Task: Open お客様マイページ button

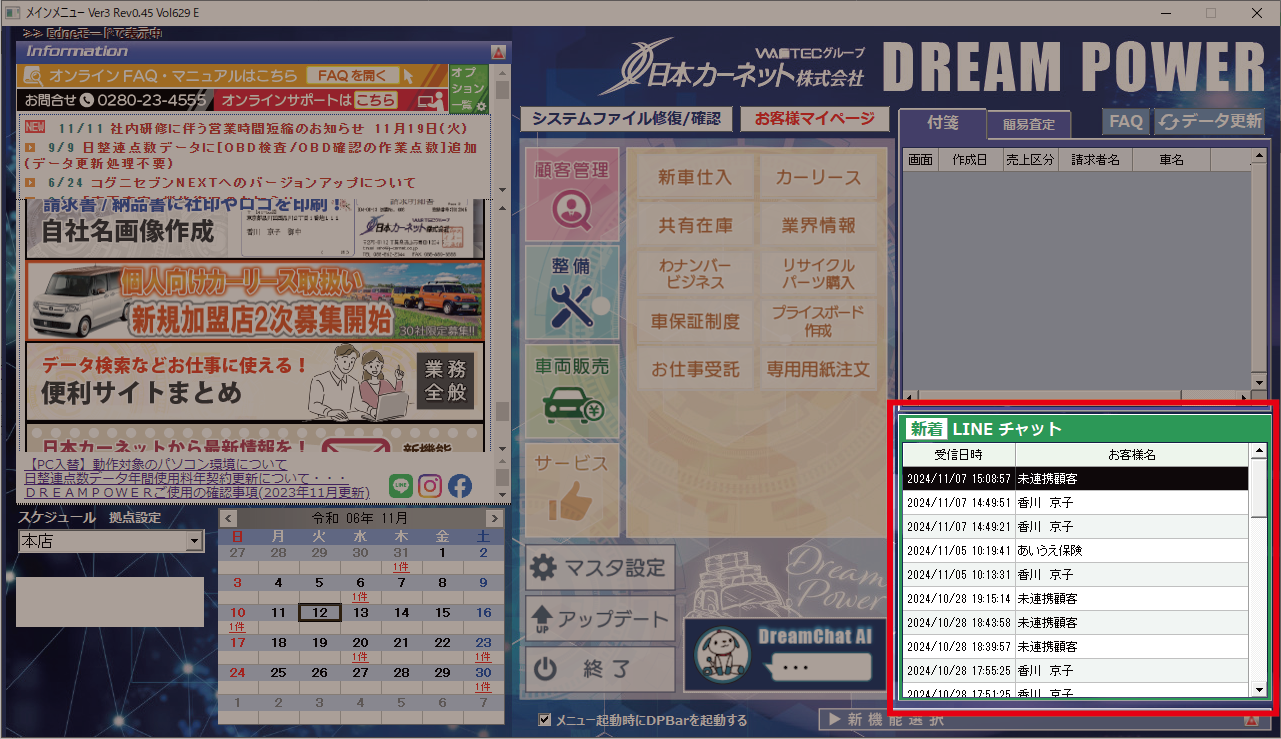Action: (x=814, y=118)
